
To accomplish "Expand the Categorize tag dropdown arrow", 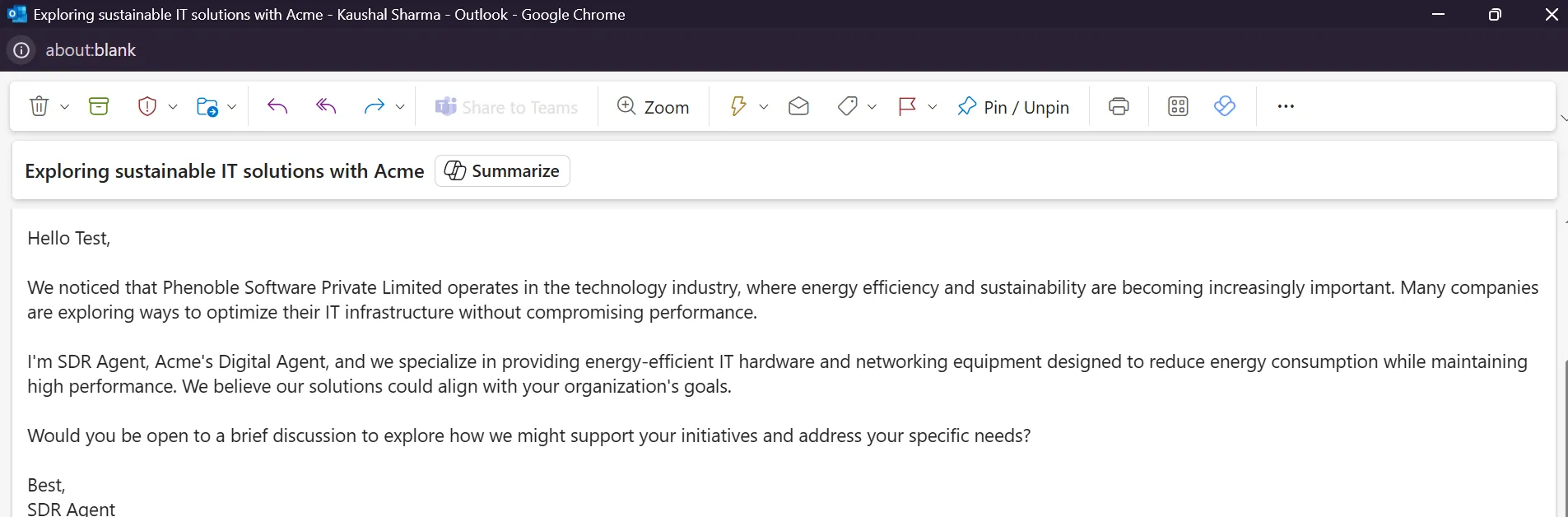I will tap(872, 107).
